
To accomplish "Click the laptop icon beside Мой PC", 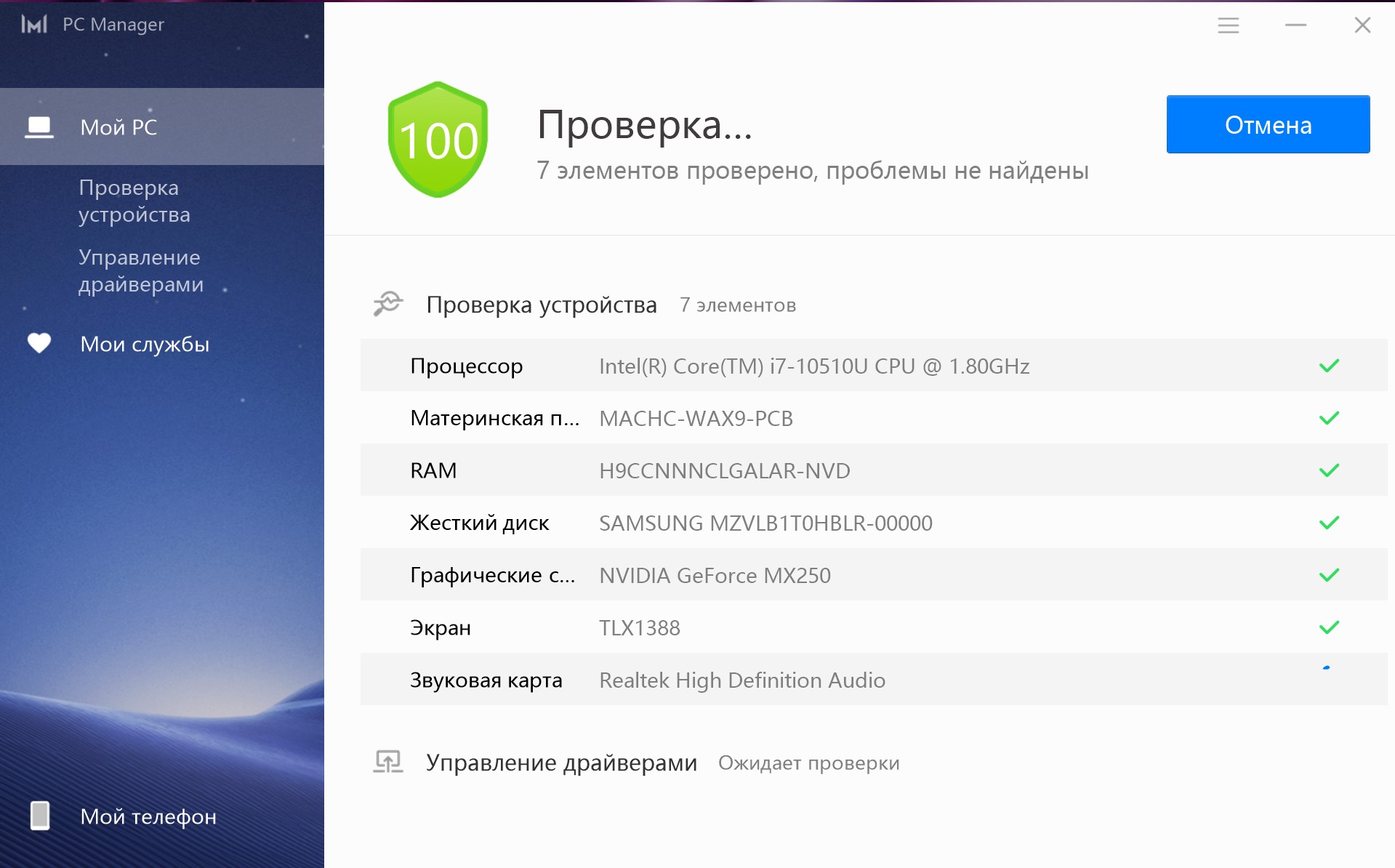I will click(x=39, y=127).
